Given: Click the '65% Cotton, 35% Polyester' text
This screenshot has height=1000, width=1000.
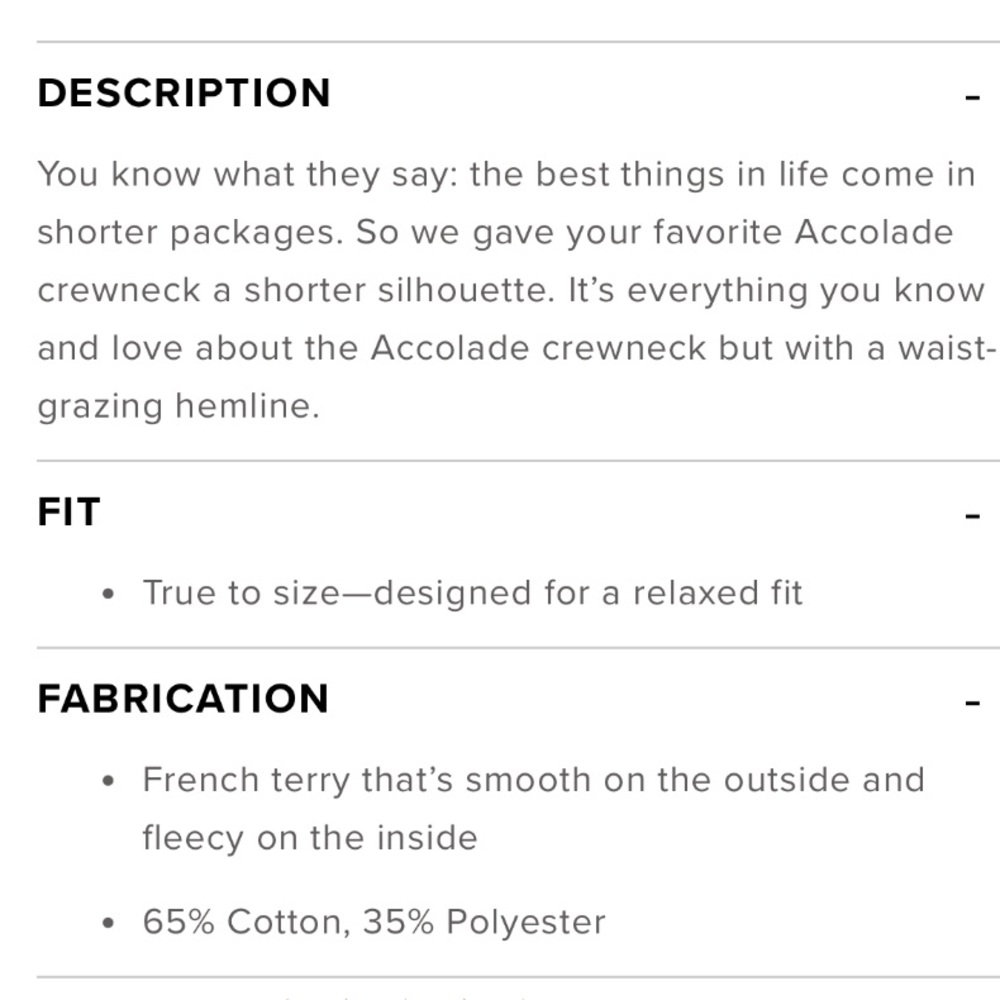Looking at the screenshot, I should click(374, 922).
